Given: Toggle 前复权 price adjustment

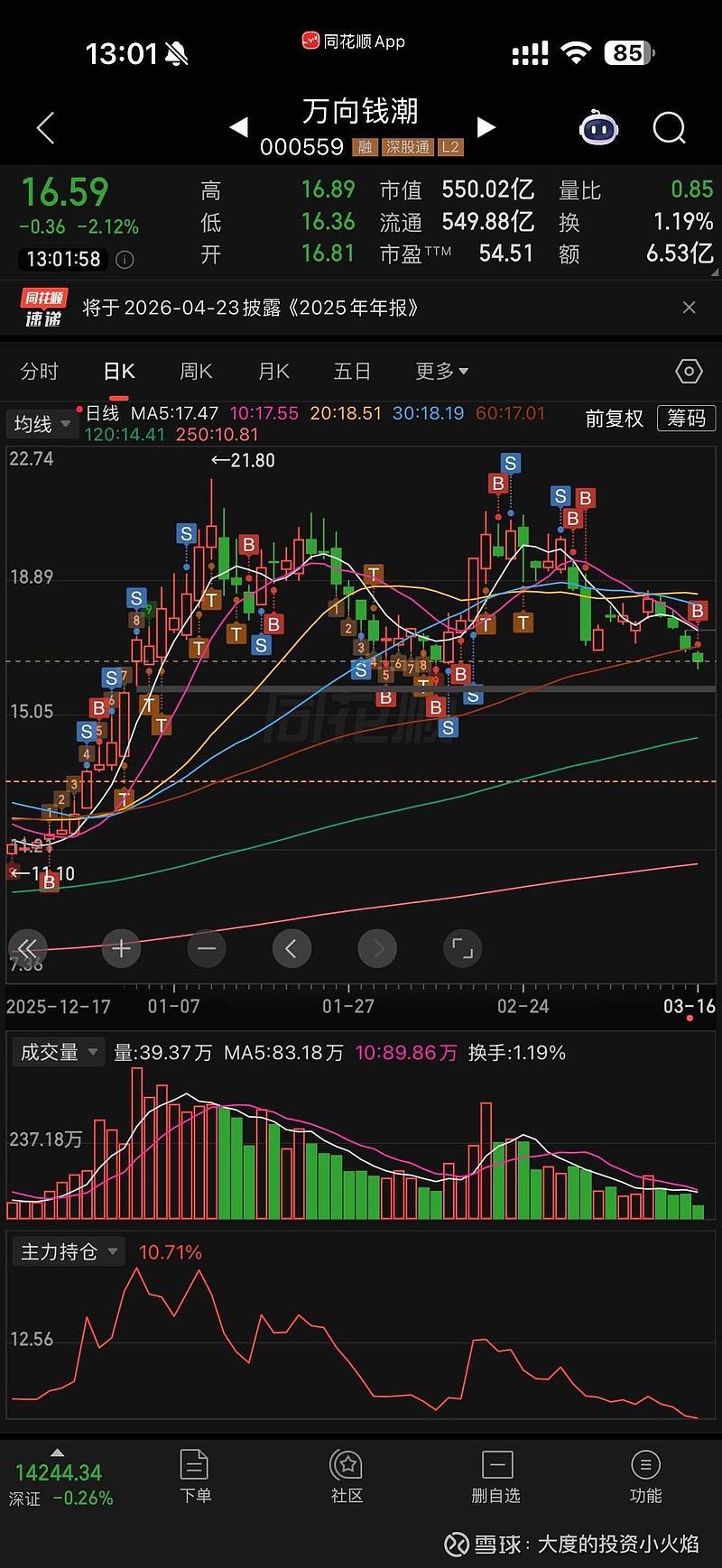Looking at the screenshot, I should (615, 419).
